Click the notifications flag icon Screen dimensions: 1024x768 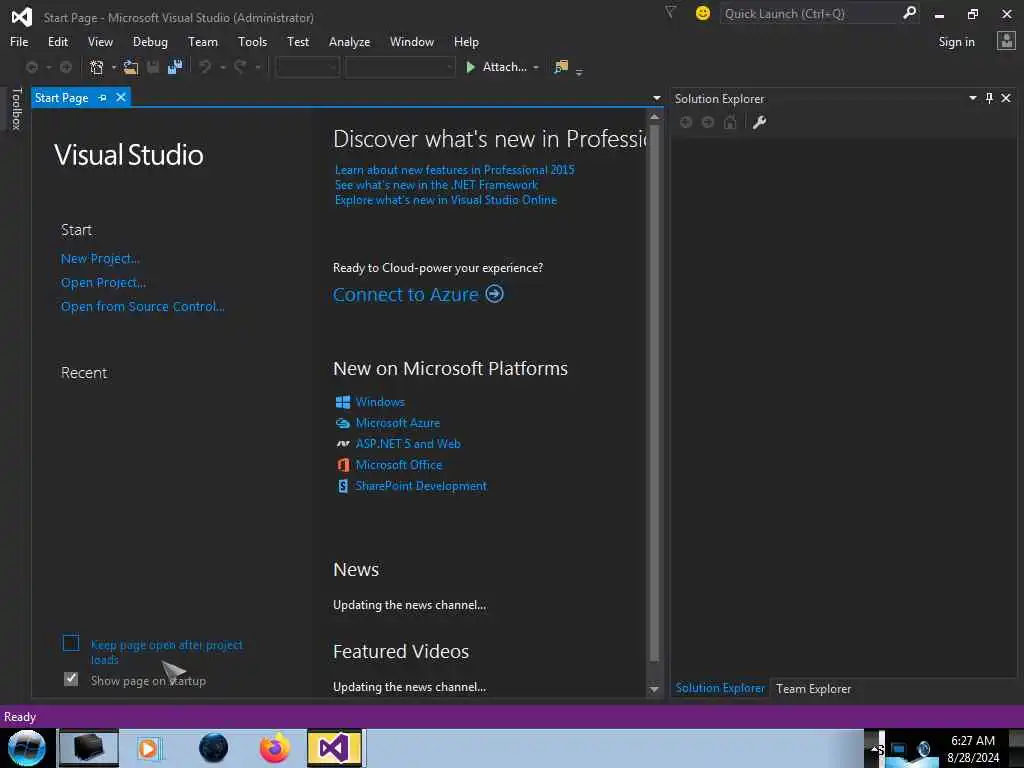tap(670, 13)
